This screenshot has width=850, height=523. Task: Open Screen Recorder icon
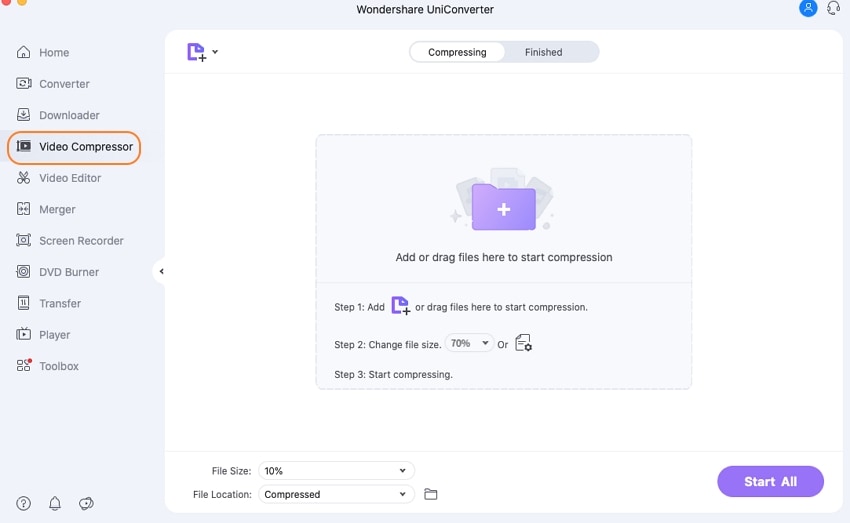pos(23,240)
